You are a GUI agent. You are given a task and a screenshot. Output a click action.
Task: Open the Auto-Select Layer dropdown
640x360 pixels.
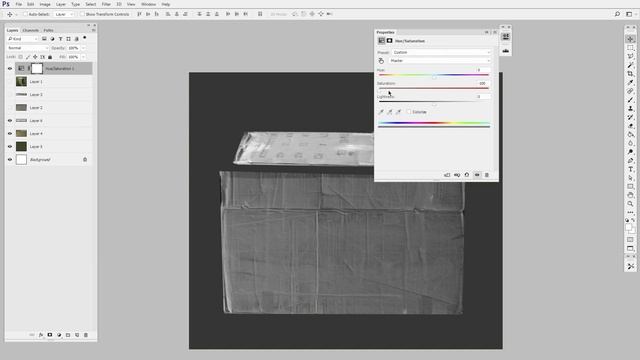tap(64, 14)
